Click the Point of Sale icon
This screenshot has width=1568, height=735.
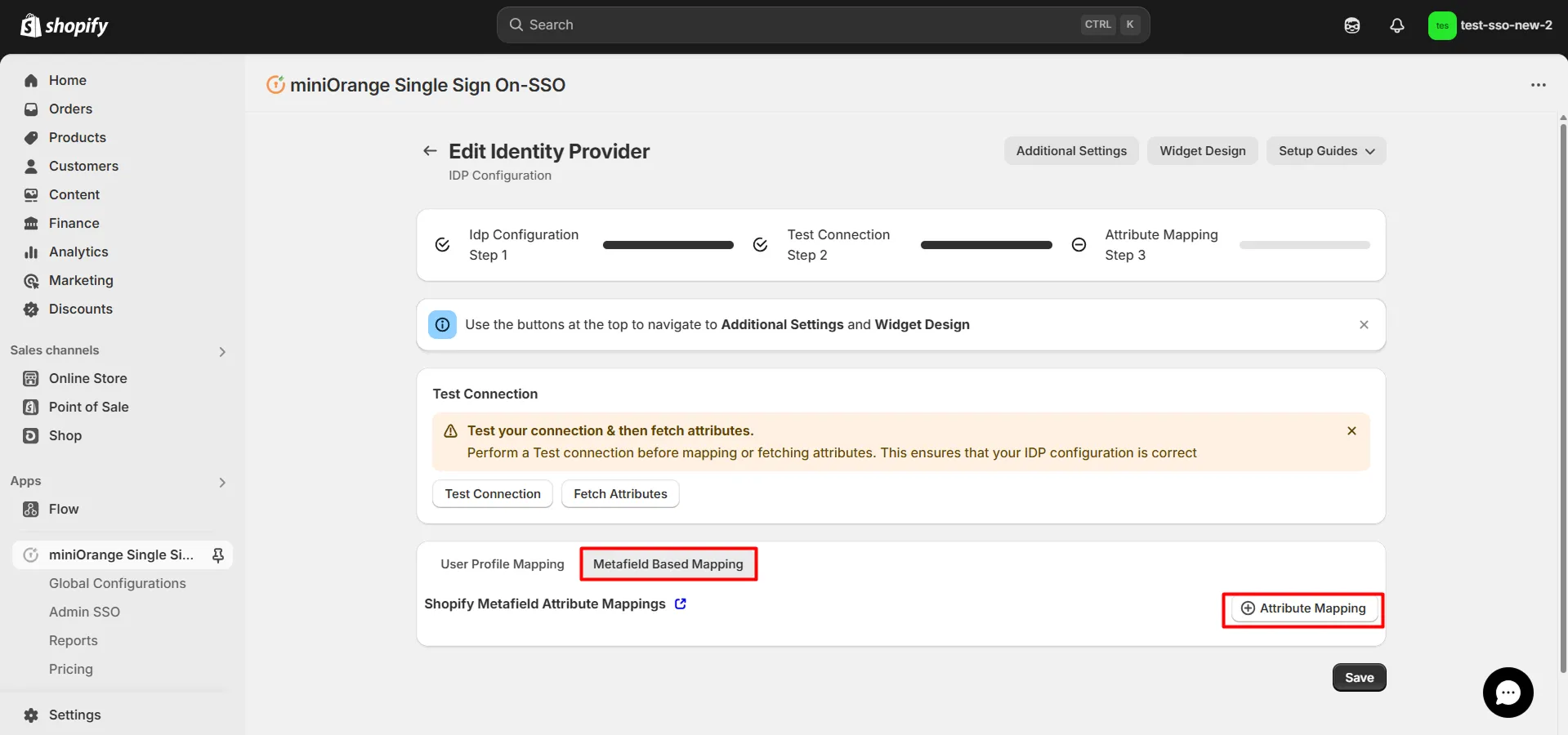[x=31, y=407]
